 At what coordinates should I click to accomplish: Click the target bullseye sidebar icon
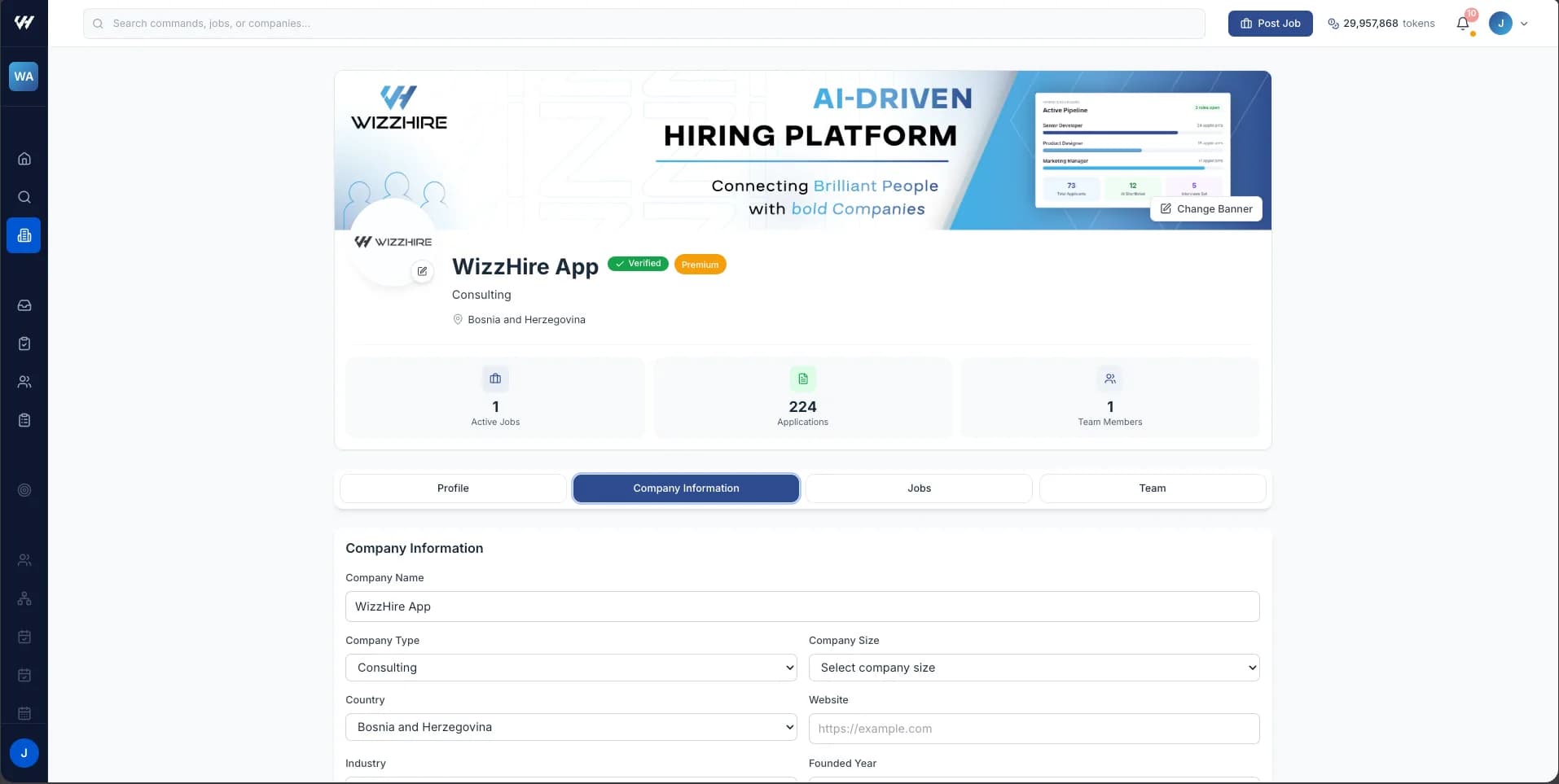tap(24, 490)
